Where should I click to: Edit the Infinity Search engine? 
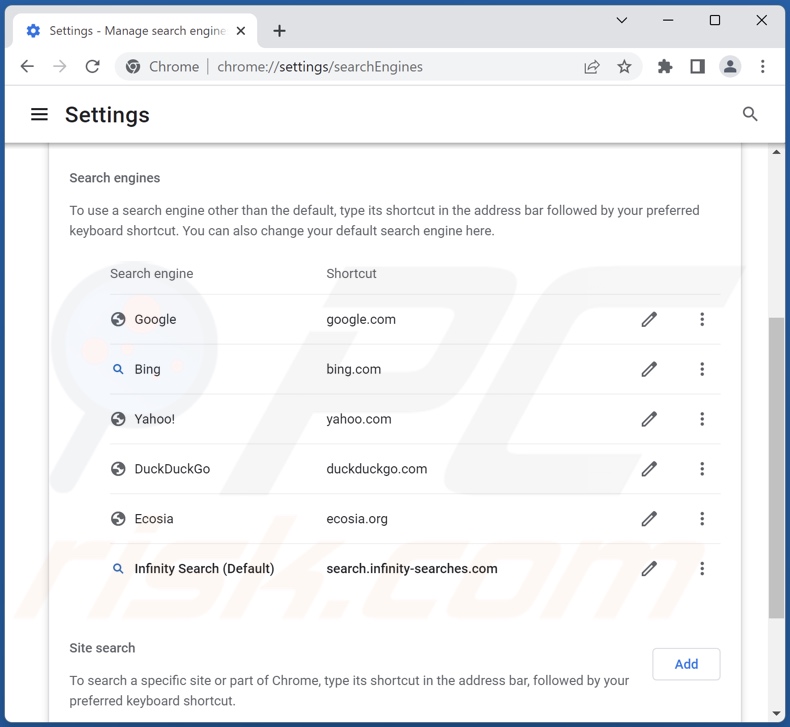(x=649, y=569)
